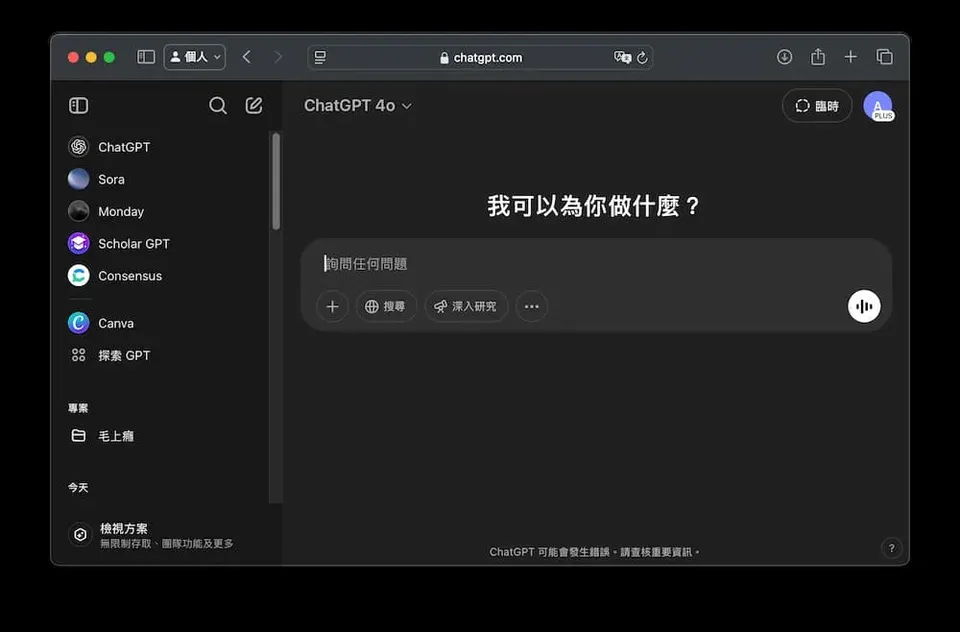960x632 pixels.
Task: Click the ChatGPT 可能會發生錯誤 disclaimer text
Action: click(594, 552)
